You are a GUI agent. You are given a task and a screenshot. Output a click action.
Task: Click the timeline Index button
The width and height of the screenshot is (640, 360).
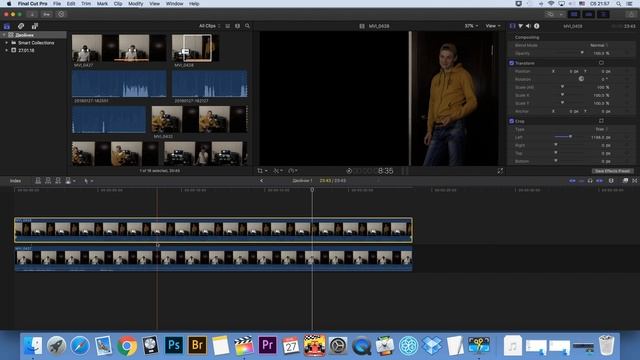coord(16,181)
